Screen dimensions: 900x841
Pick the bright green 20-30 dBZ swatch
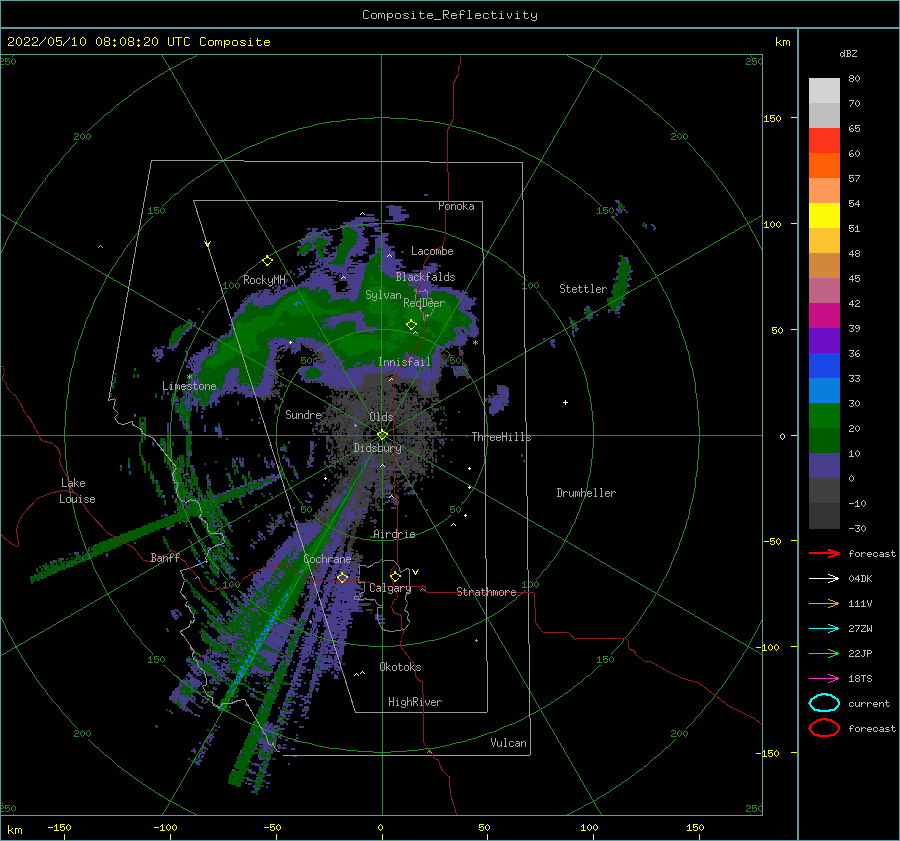click(824, 416)
